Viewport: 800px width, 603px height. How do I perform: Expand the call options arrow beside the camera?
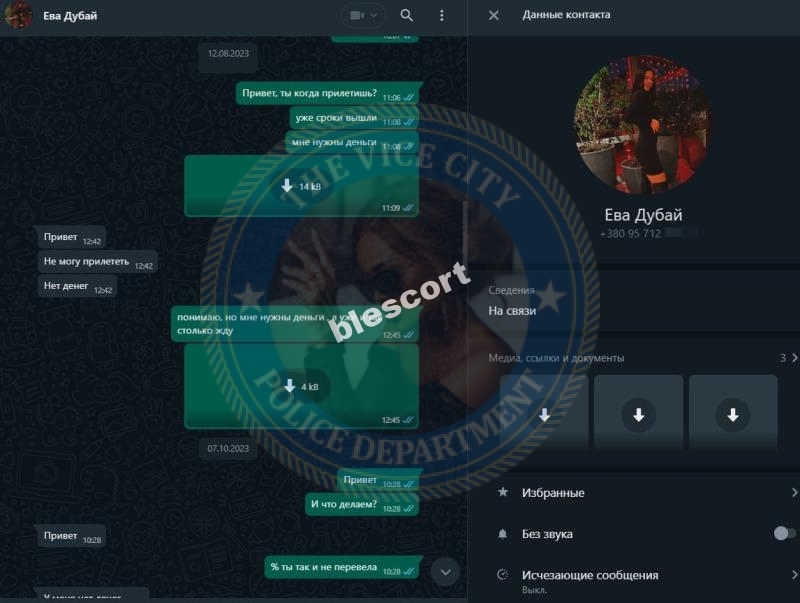pyautogui.click(x=374, y=15)
